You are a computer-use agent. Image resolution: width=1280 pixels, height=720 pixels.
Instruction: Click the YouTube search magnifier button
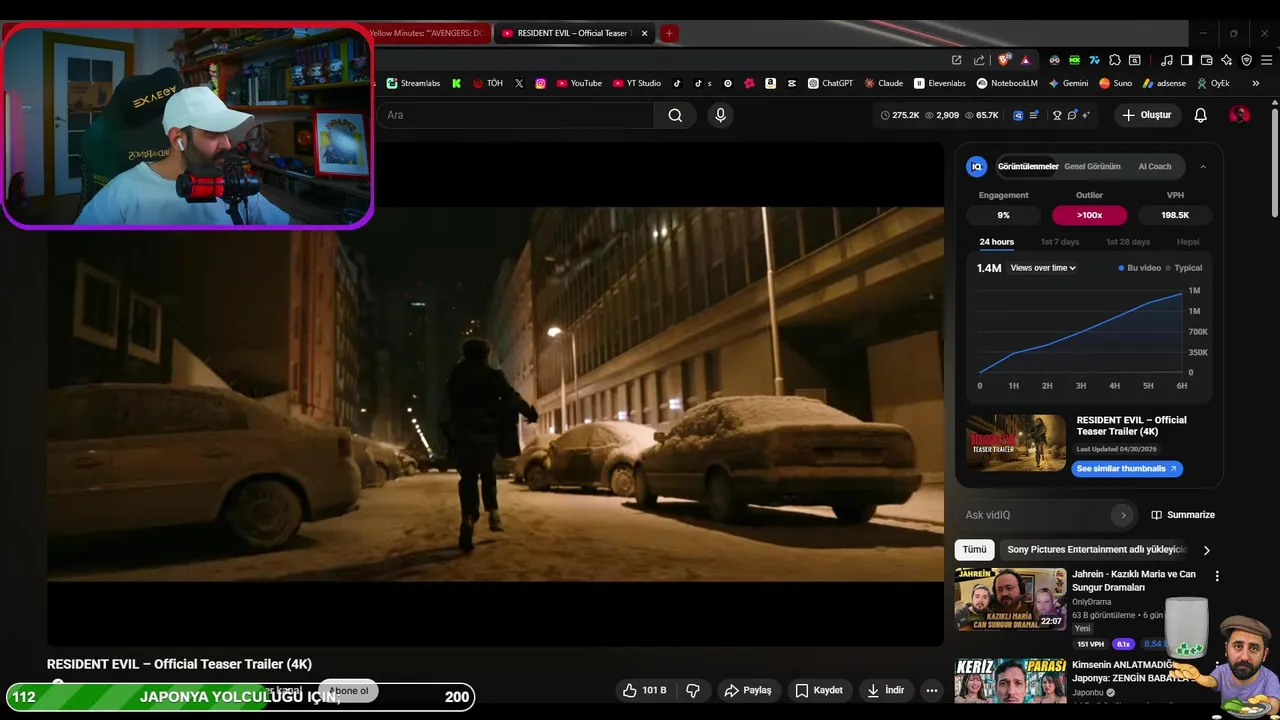click(x=675, y=115)
